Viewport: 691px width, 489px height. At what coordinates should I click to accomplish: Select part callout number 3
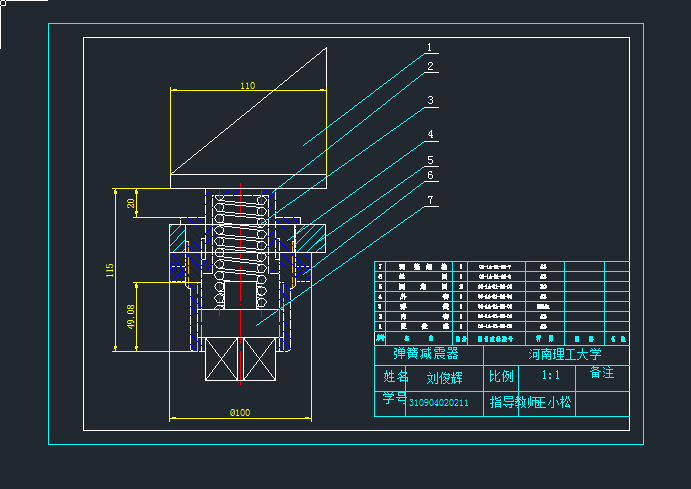coord(429,101)
